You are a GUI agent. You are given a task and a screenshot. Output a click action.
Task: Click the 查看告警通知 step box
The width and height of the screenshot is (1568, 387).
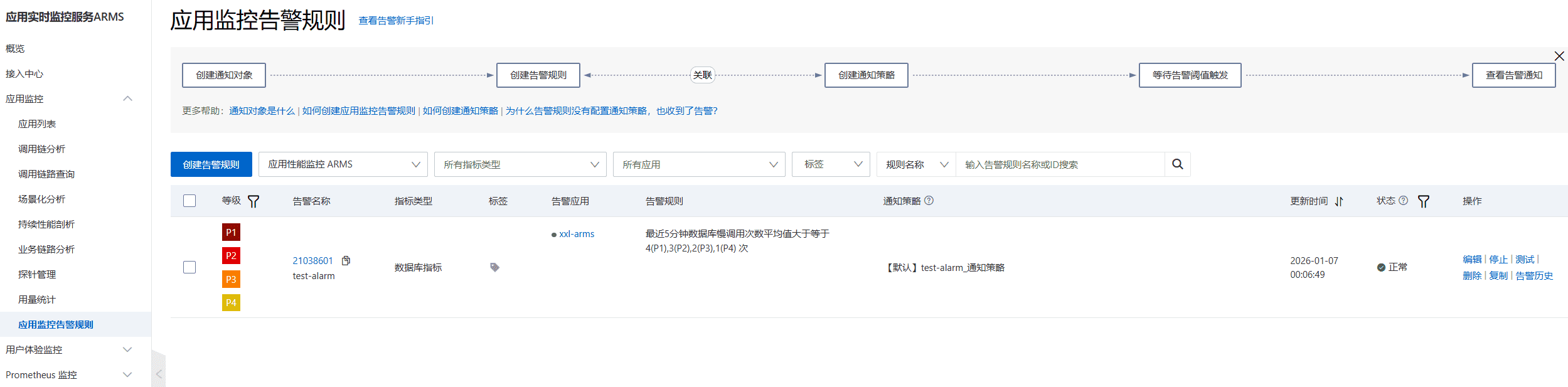coord(1514,75)
